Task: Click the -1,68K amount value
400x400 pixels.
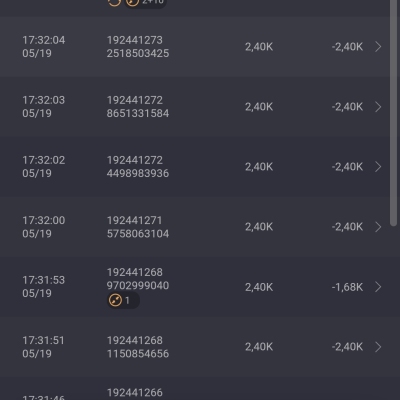Action: coord(347,287)
